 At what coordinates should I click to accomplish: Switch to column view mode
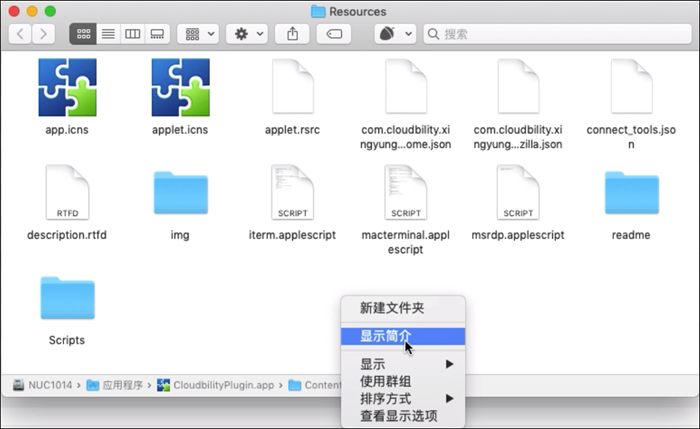click(x=132, y=34)
